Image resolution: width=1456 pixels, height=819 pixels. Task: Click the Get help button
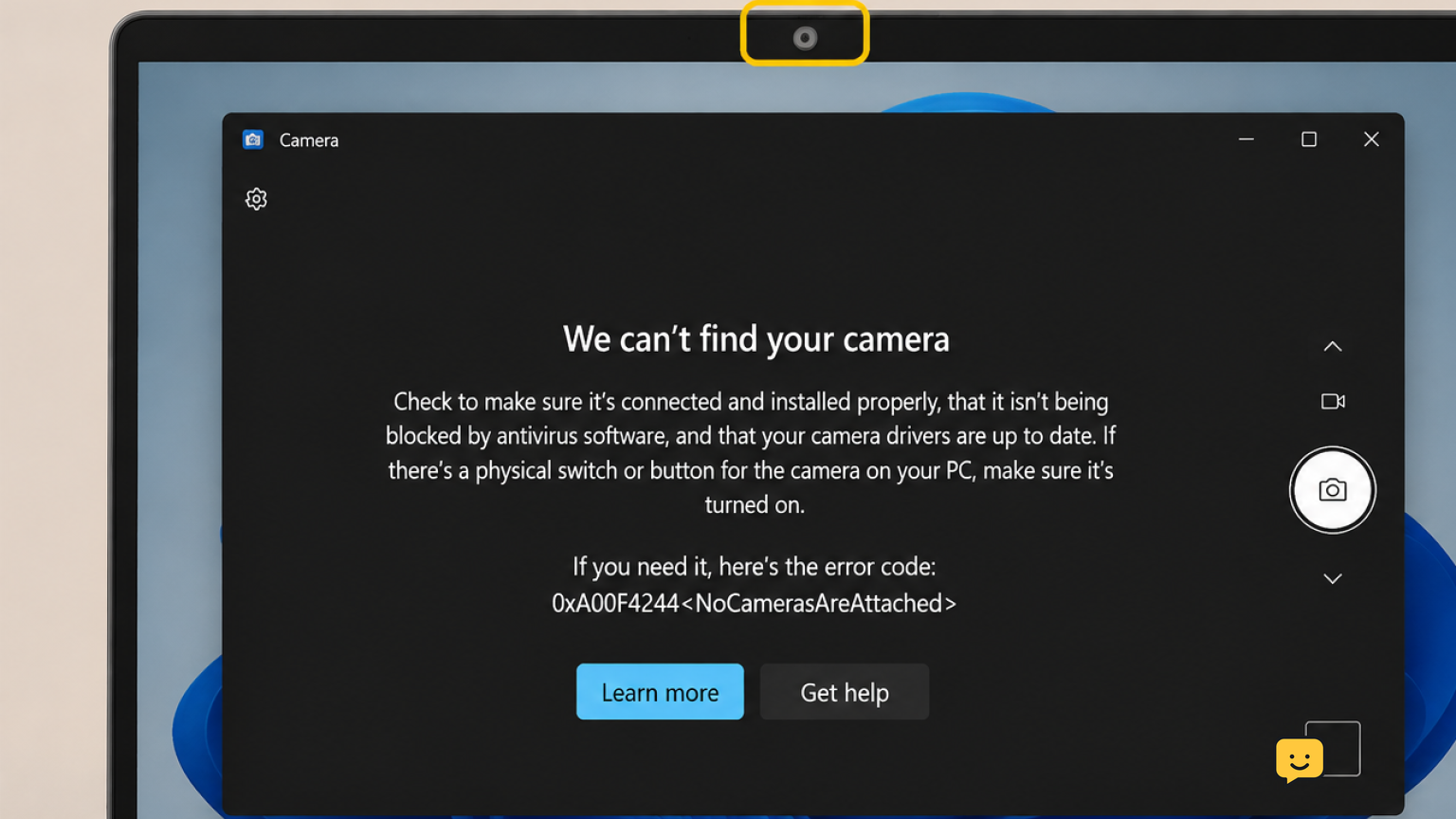click(x=845, y=692)
